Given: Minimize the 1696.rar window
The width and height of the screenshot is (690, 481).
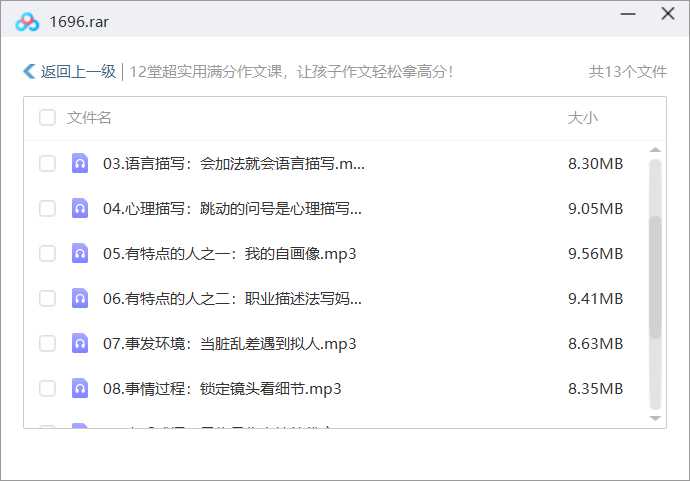Looking at the screenshot, I should (x=627, y=15).
